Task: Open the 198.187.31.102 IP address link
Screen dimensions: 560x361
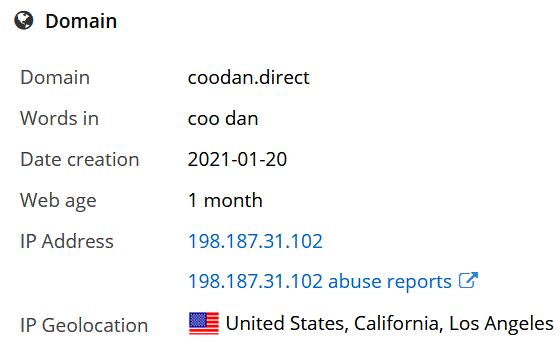Action: 255,241
